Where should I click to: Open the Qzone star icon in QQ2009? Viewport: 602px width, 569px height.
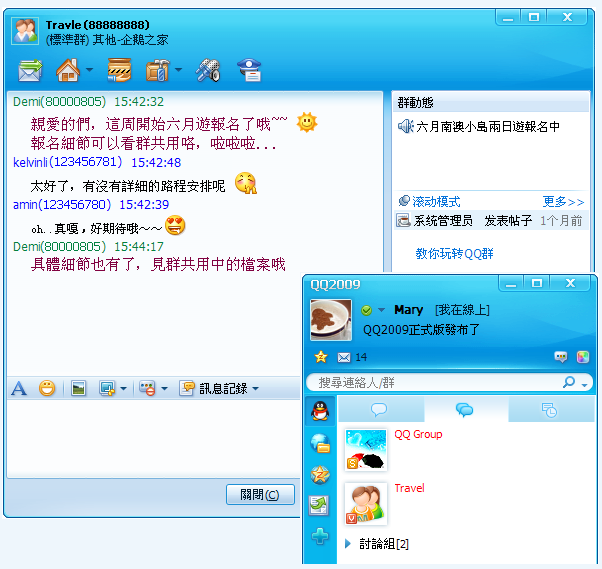tap(321, 357)
